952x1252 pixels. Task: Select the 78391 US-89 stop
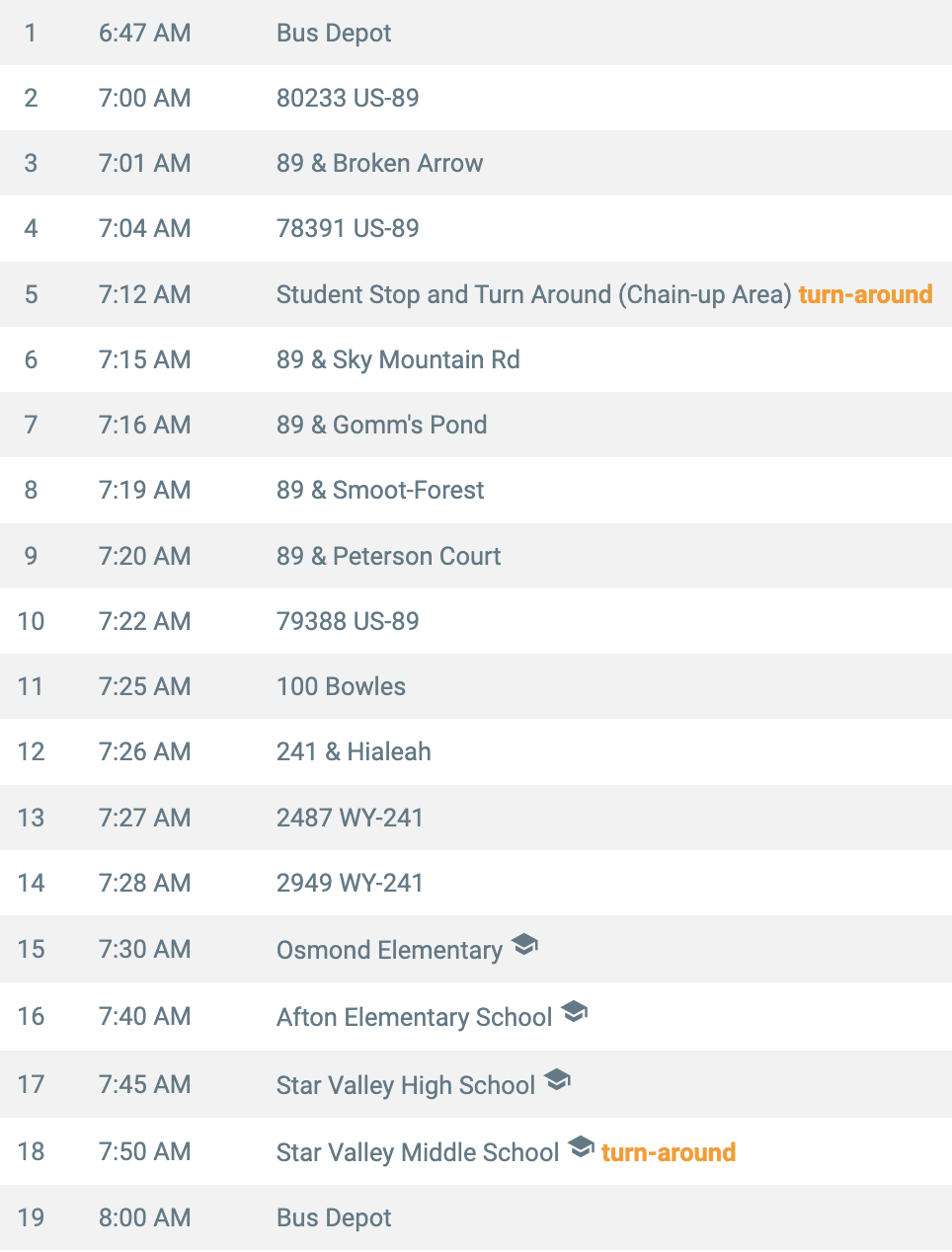476,228
